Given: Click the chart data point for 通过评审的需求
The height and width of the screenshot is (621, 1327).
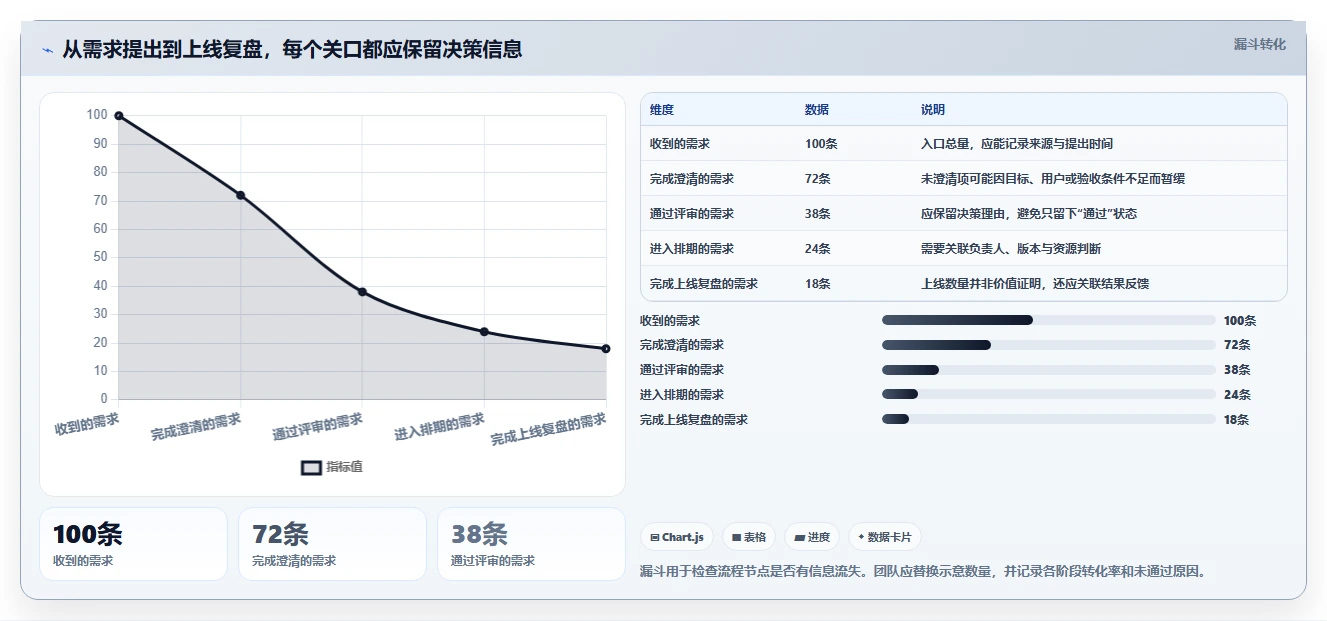Looking at the screenshot, I should [x=362, y=292].
